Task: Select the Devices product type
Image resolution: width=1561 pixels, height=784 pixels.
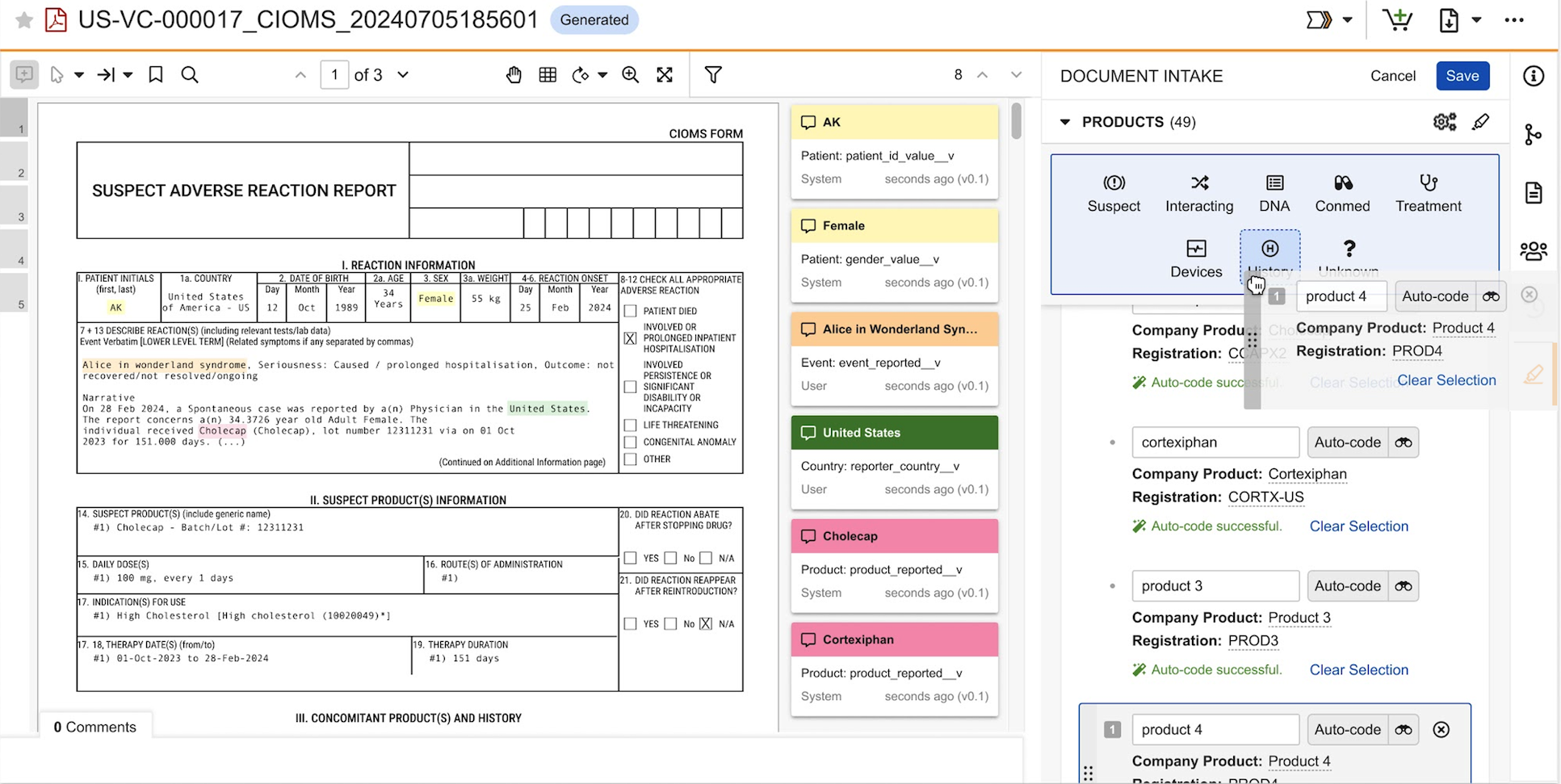Action: 1196,259
